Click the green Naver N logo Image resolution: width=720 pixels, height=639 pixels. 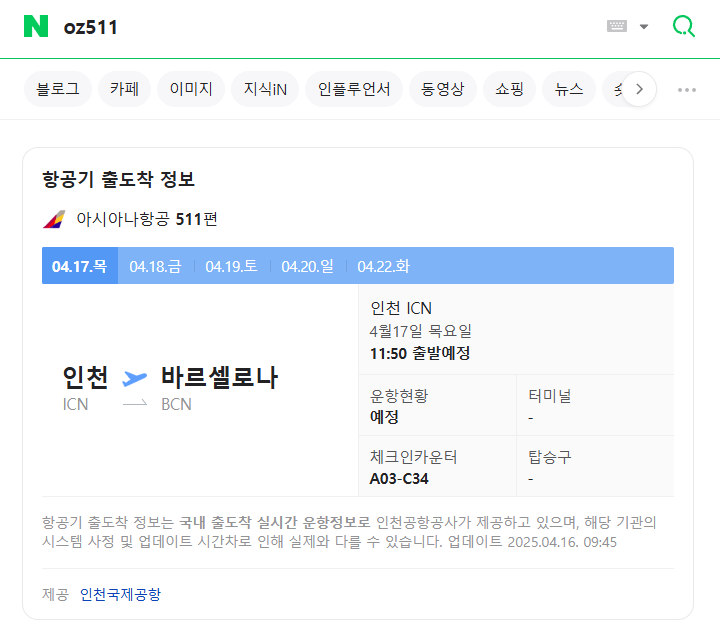36,26
